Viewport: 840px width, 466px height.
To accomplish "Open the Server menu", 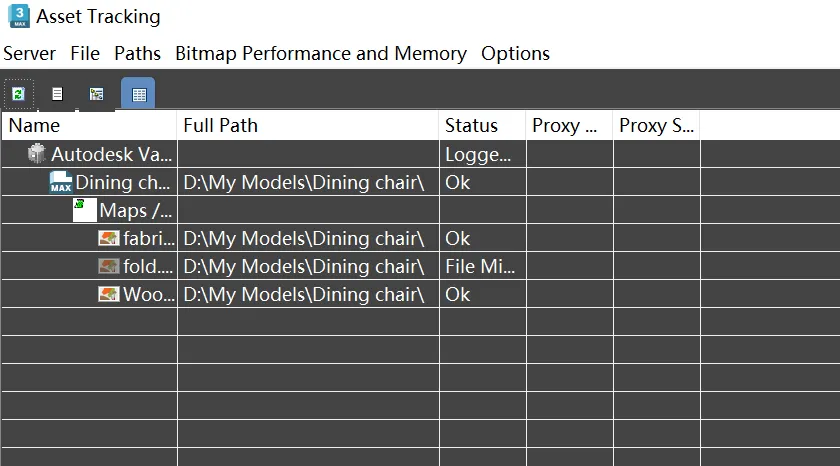I will [29, 54].
